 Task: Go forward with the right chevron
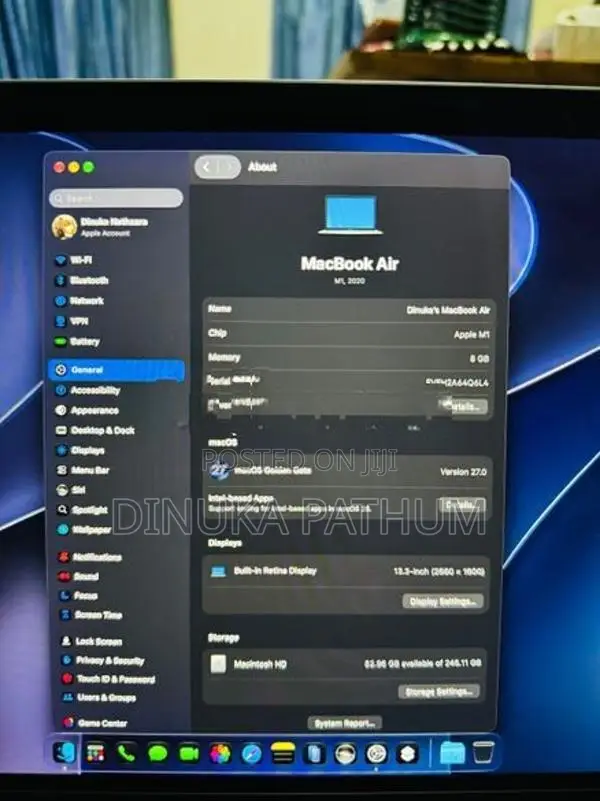[229, 167]
